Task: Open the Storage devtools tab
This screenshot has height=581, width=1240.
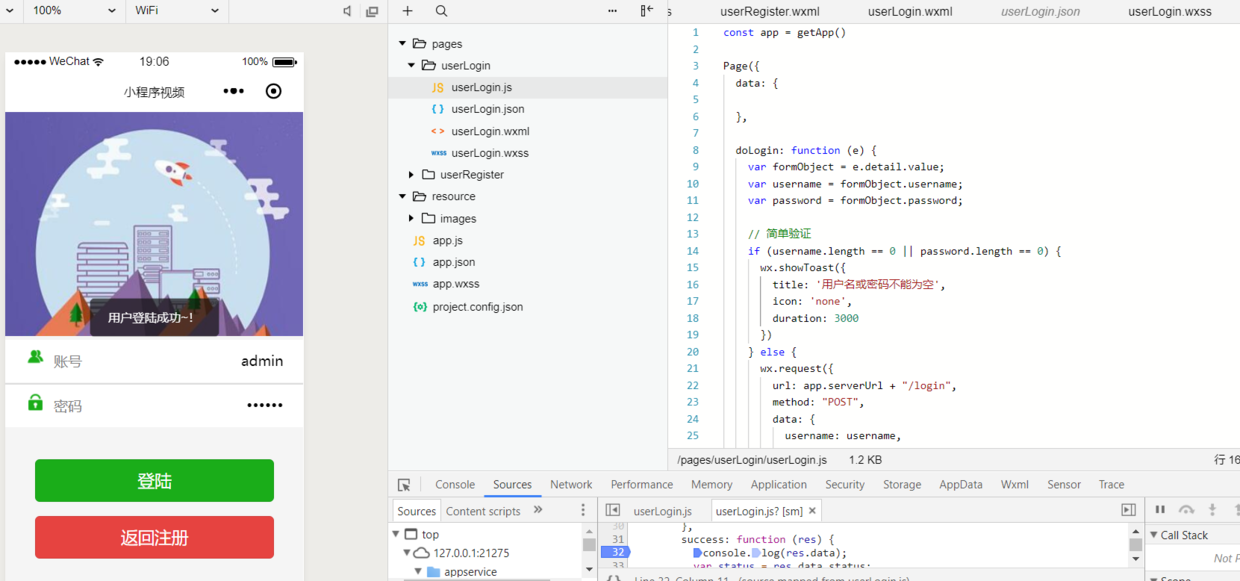Action: pos(902,485)
